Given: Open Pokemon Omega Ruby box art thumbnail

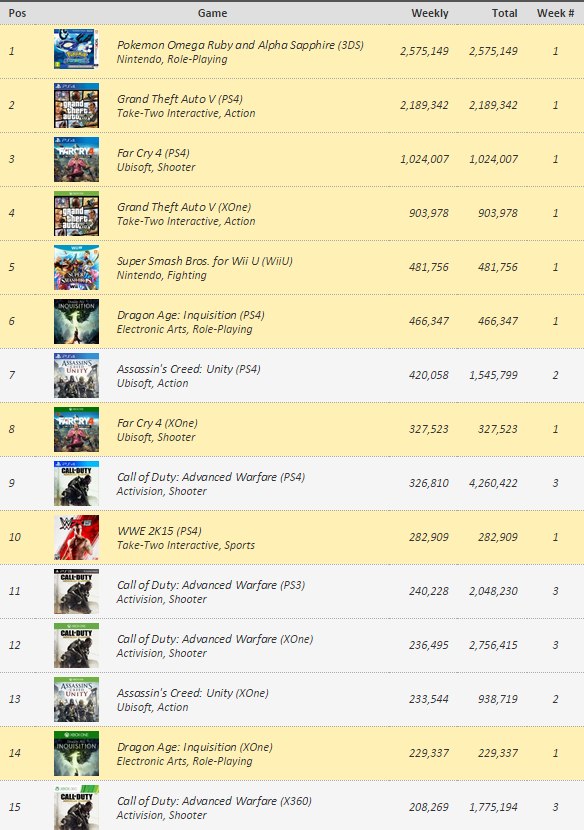Looking at the screenshot, I should (x=76, y=49).
